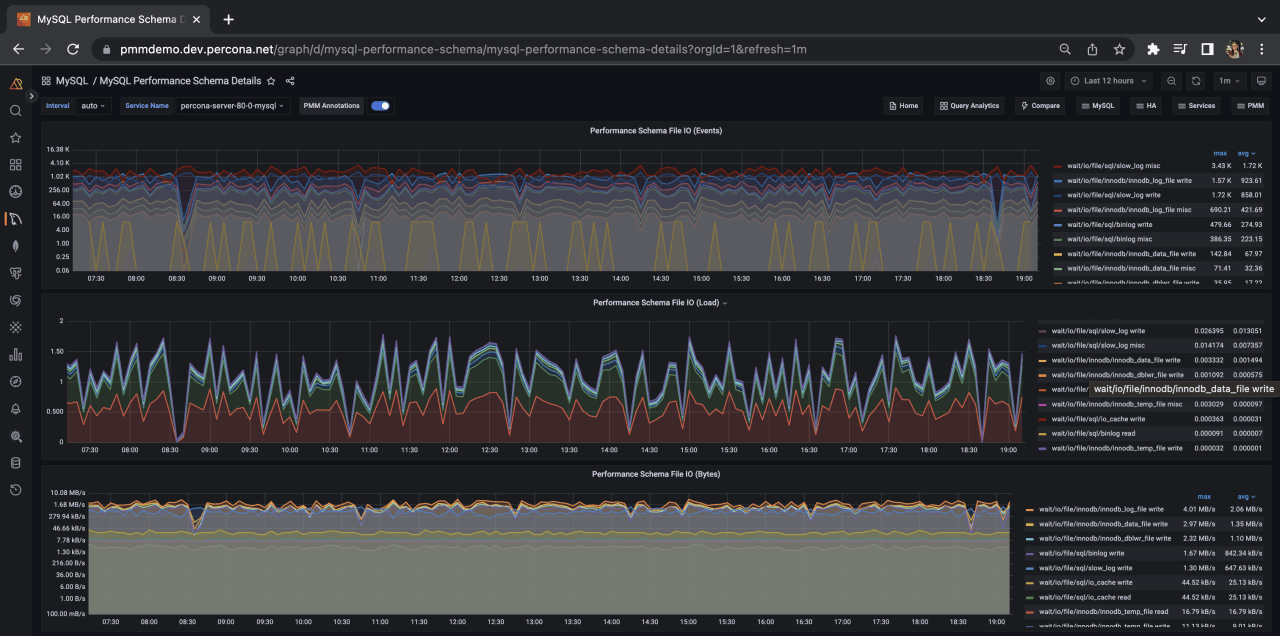Open the Interval auto dropdown

92,105
